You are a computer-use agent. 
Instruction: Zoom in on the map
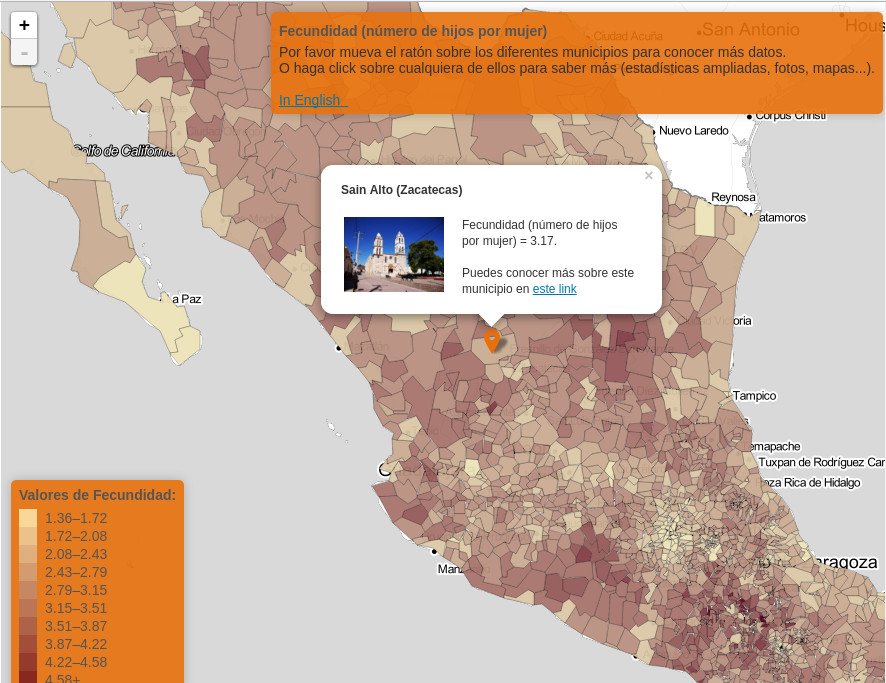[24, 25]
